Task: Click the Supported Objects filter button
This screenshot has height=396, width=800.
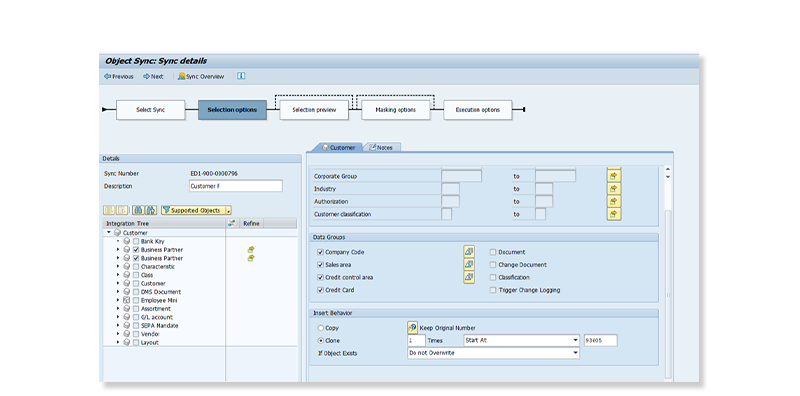Action: click(193, 210)
